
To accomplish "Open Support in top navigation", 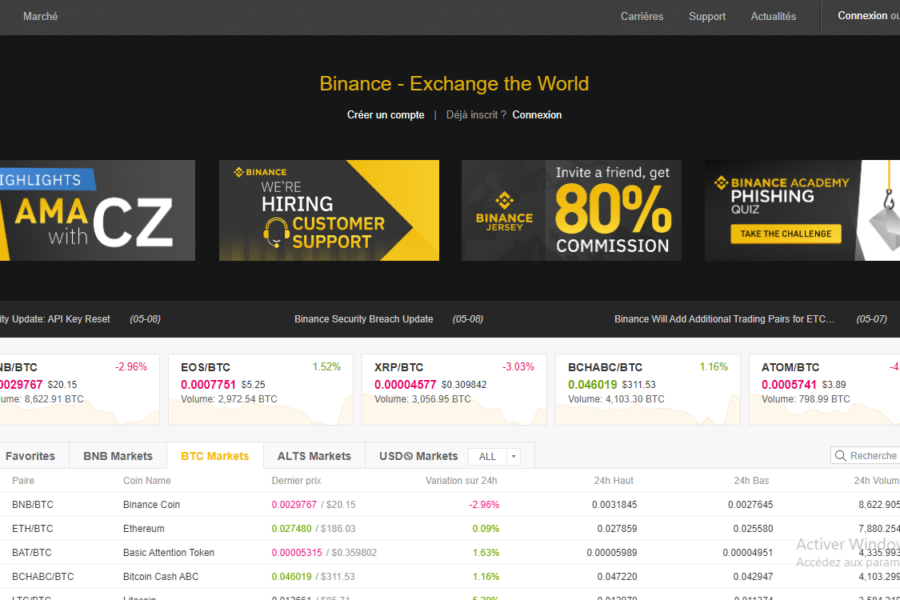I will pyautogui.click(x=707, y=17).
